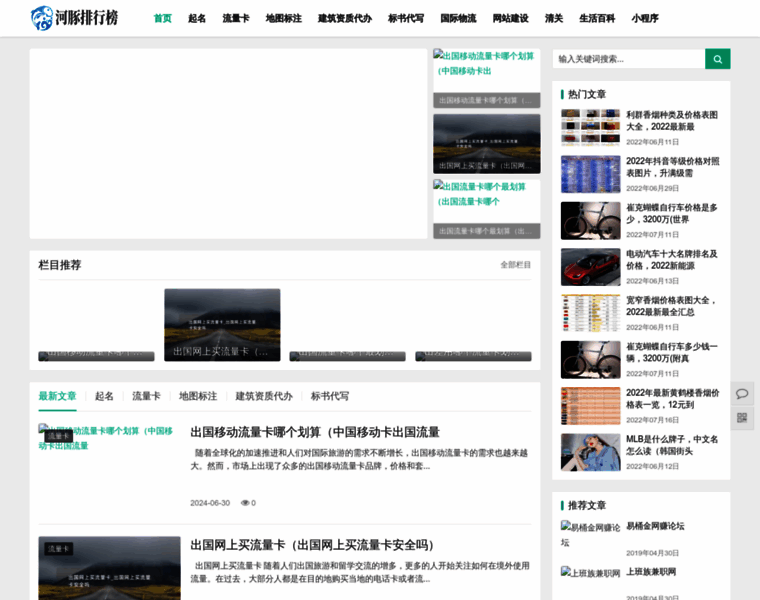Select the 最新文章 tab
760x600 pixels.
[x=58, y=396]
